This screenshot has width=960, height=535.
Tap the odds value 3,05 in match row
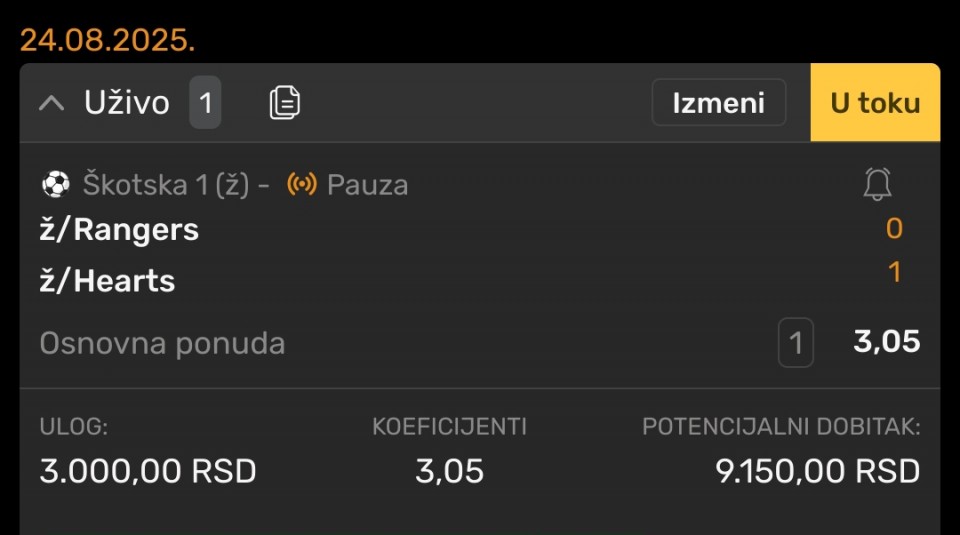pyautogui.click(x=887, y=341)
